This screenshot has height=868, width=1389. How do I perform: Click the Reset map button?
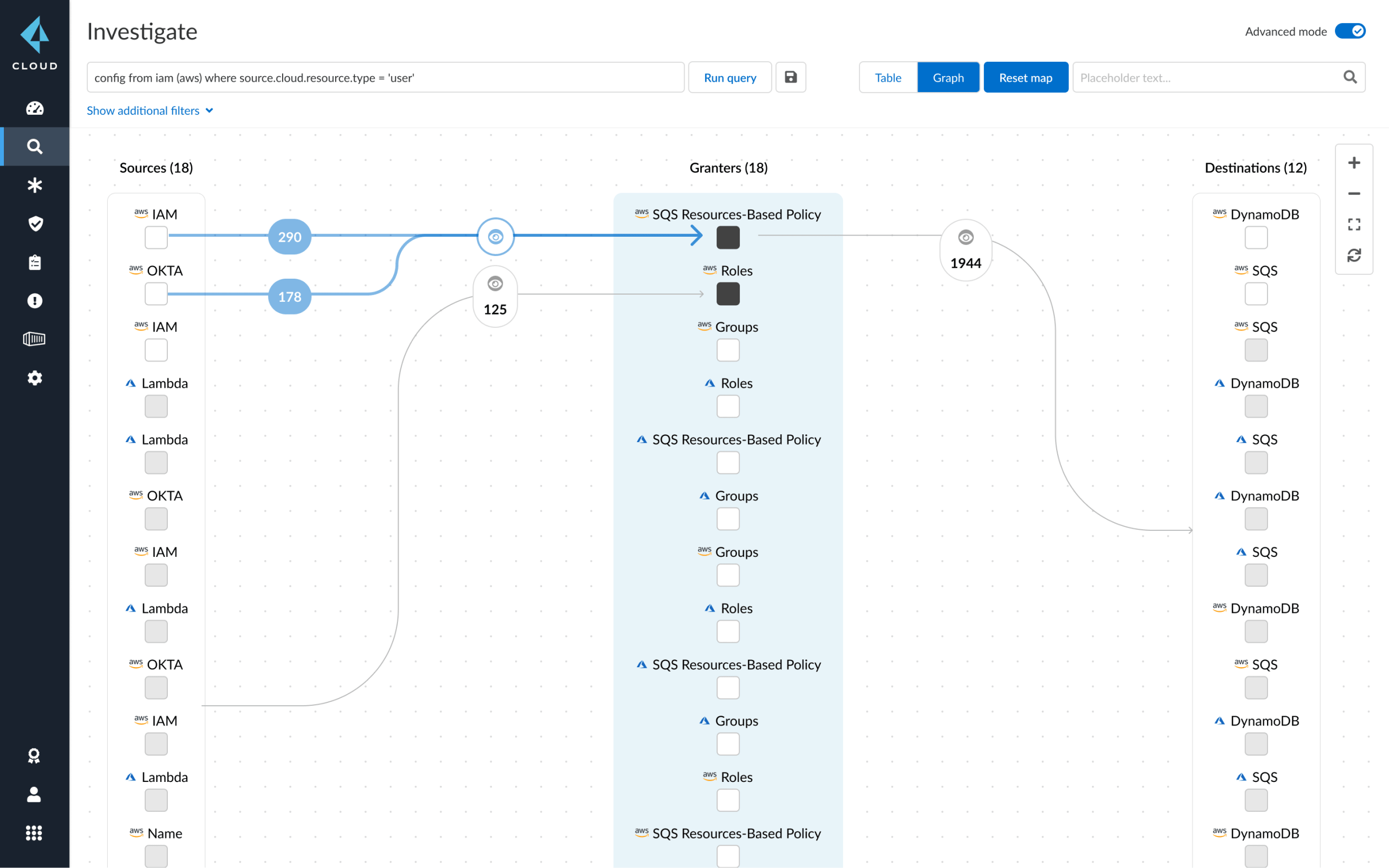1026,77
